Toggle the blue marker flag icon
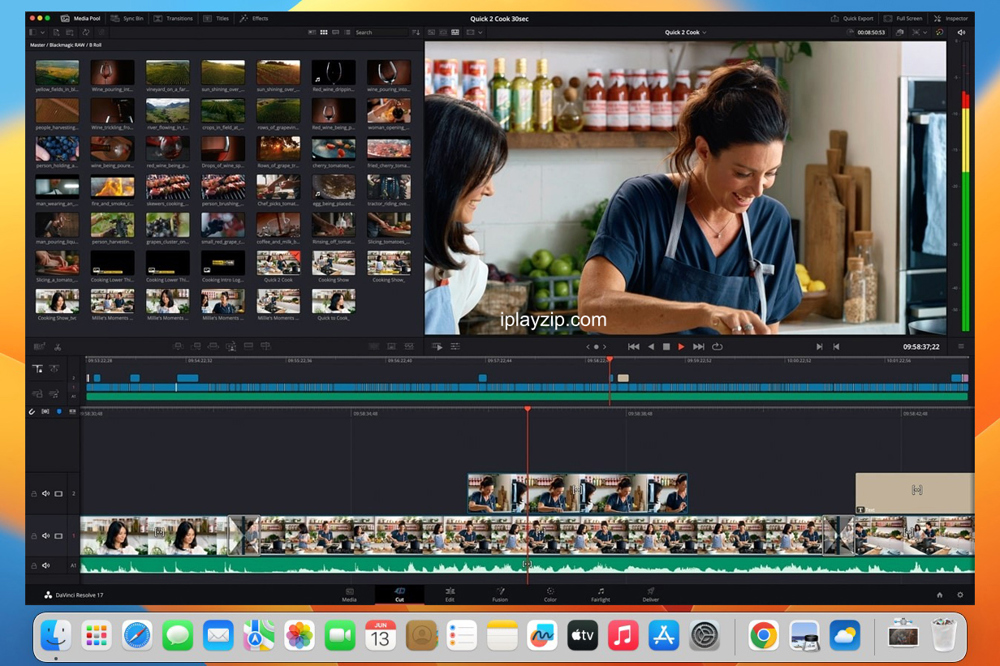 [59, 411]
